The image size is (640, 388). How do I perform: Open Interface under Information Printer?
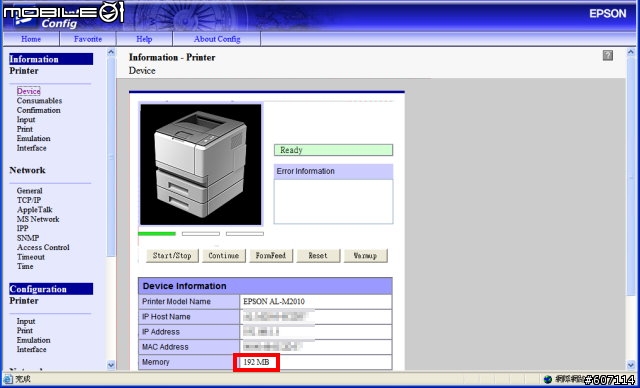[x=31, y=148]
